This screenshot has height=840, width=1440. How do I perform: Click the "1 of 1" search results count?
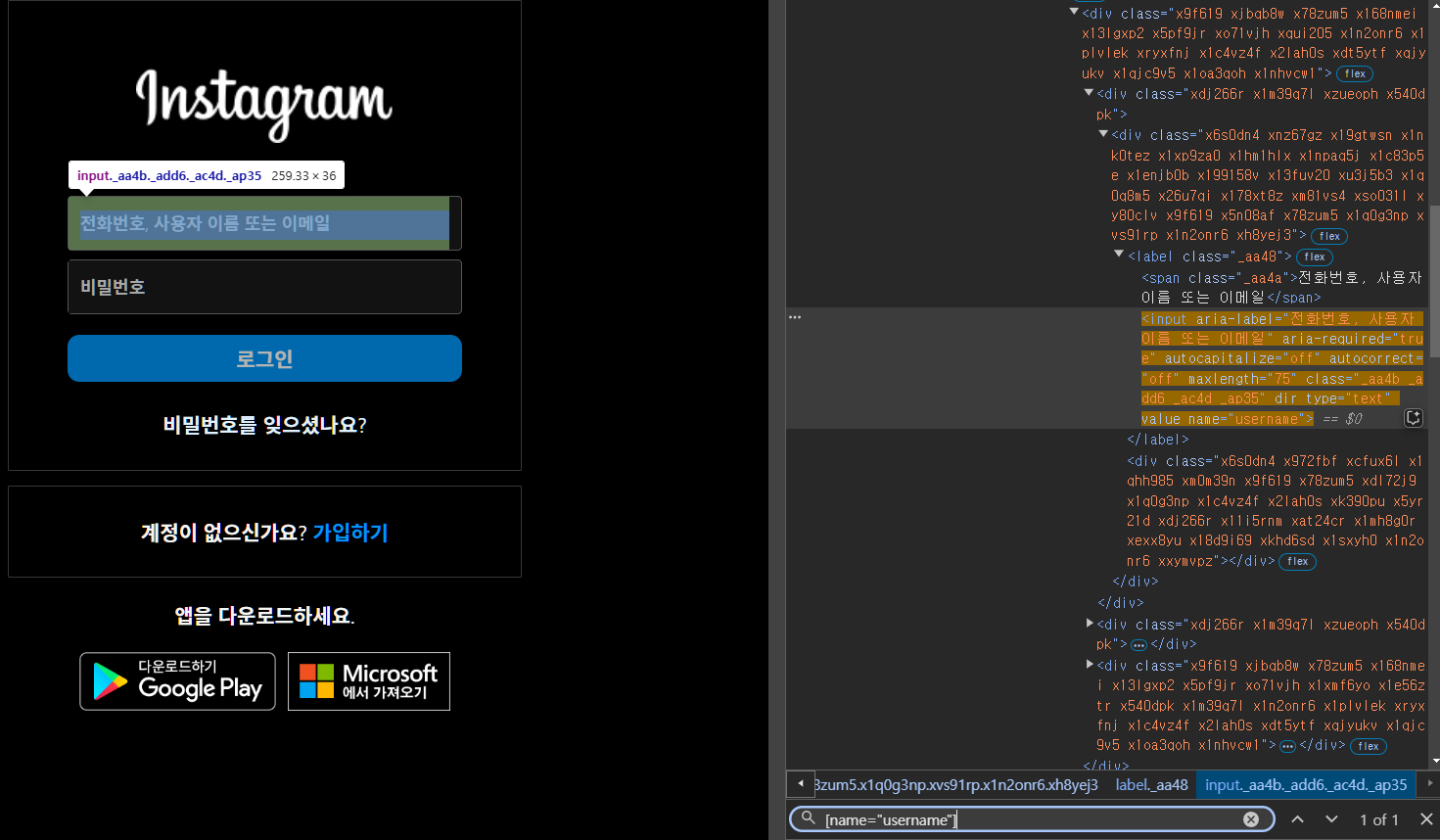click(x=1379, y=819)
